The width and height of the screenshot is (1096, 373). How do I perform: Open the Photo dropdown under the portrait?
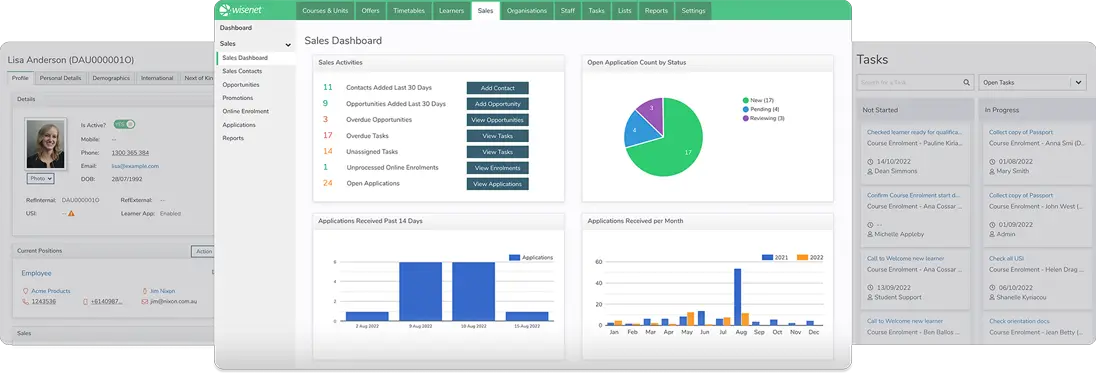[x=41, y=178]
